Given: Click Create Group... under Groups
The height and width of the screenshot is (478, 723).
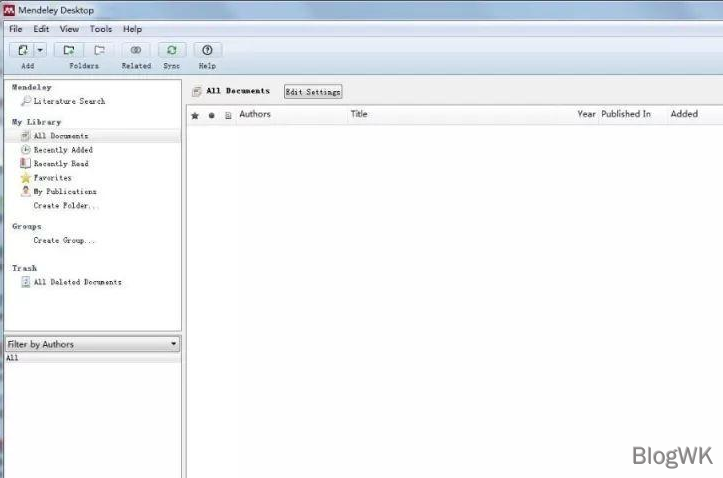Looking at the screenshot, I should (64, 241).
